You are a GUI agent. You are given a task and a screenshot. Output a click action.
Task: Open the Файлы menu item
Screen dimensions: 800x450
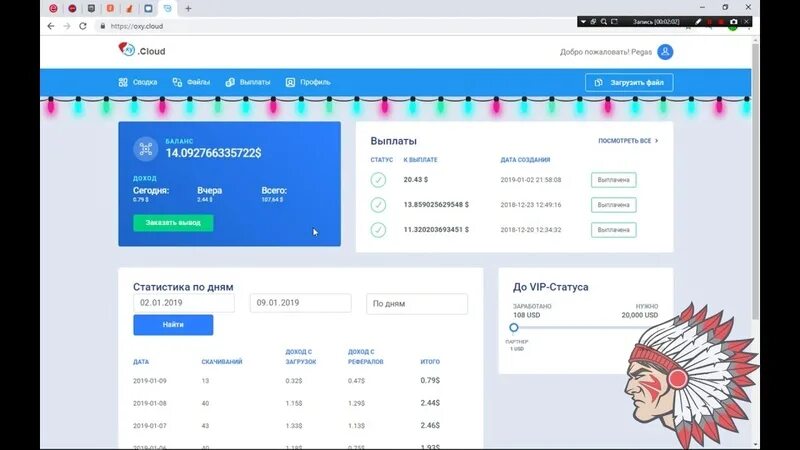191,82
